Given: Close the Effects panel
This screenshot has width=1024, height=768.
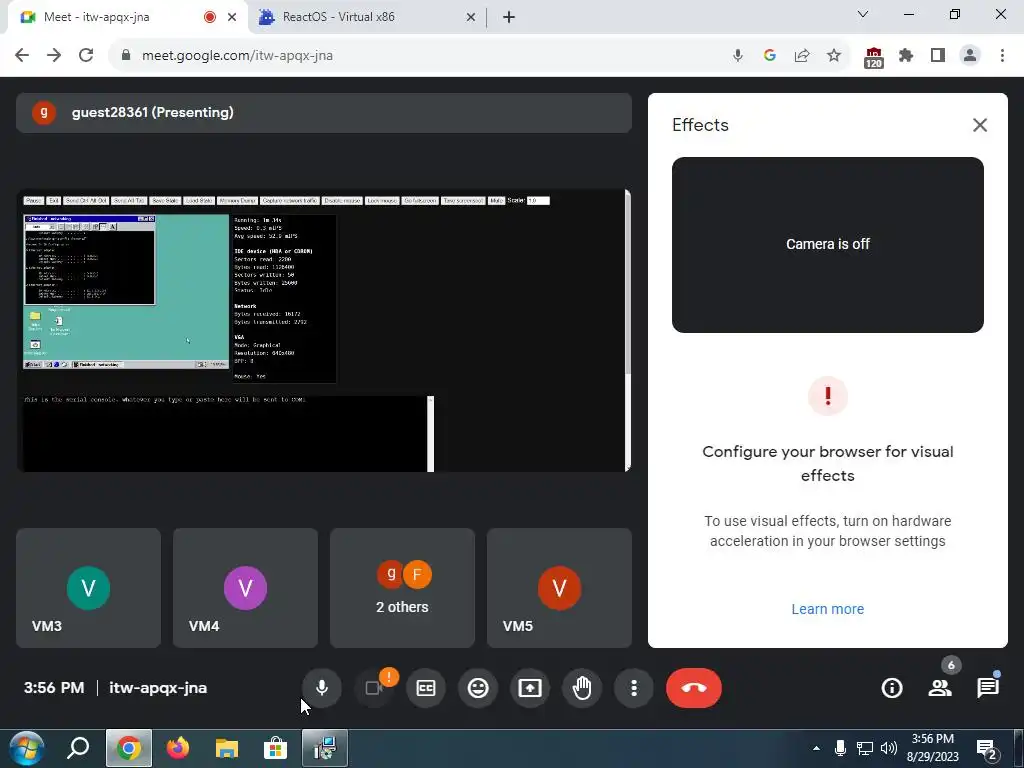Looking at the screenshot, I should coord(980,125).
